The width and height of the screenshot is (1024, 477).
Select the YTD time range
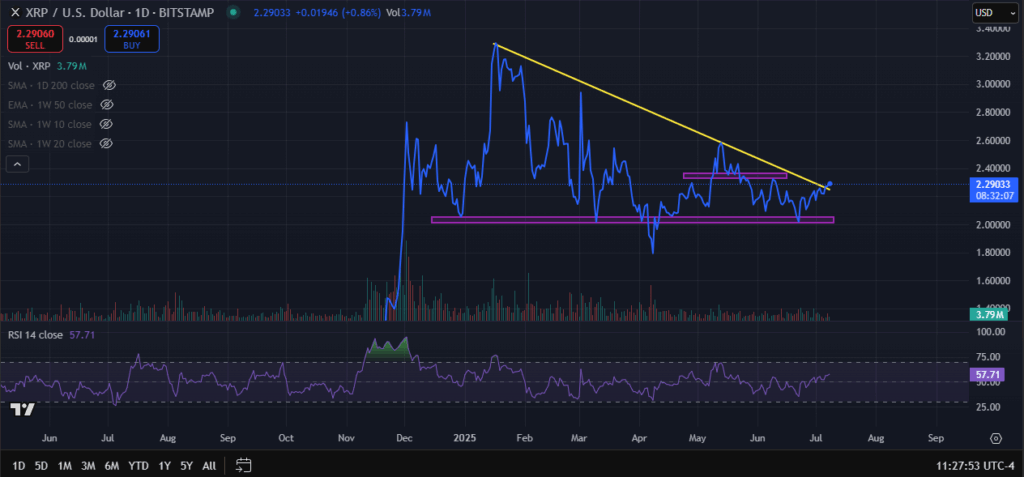138,466
